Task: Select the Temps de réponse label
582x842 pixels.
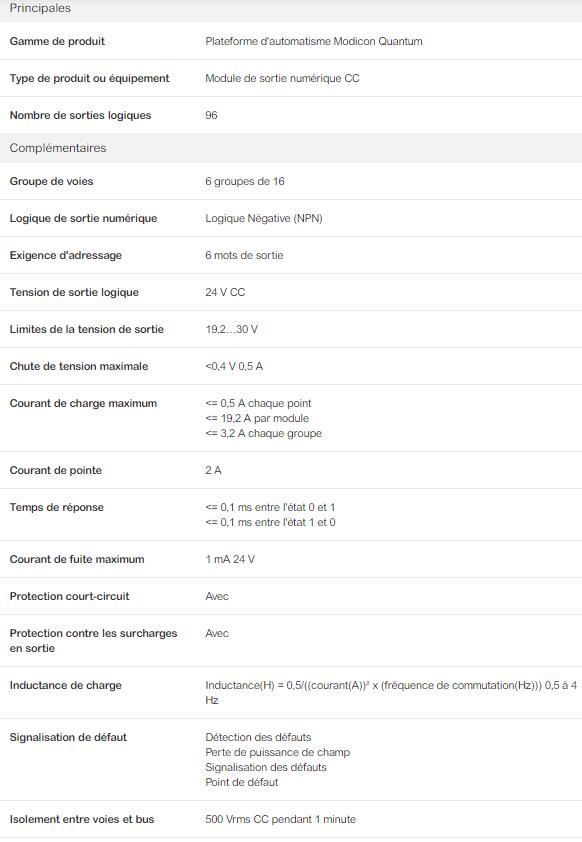Action: click(x=56, y=507)
